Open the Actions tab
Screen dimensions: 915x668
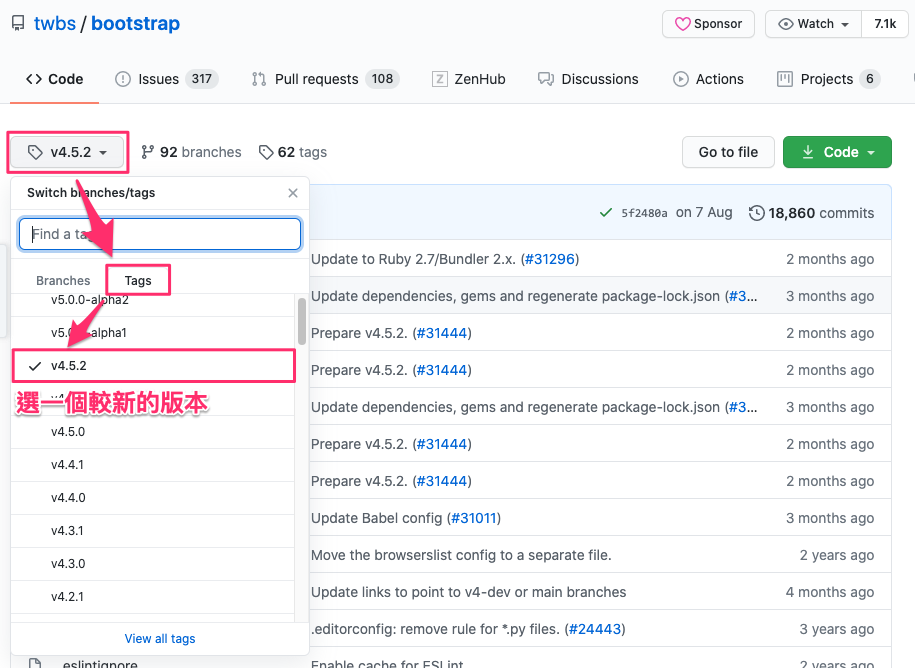708,79
